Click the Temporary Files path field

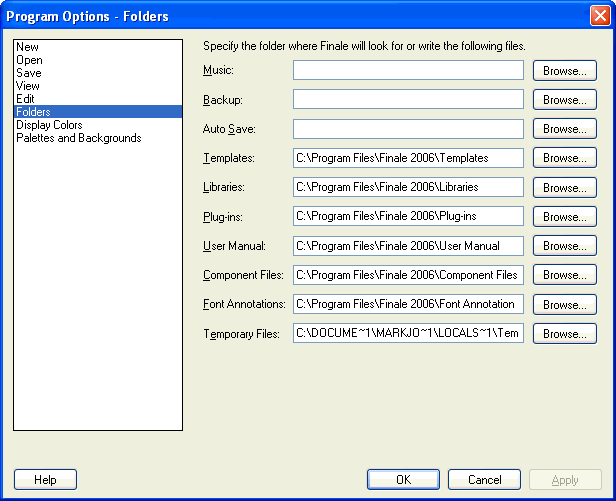(408, 333)
